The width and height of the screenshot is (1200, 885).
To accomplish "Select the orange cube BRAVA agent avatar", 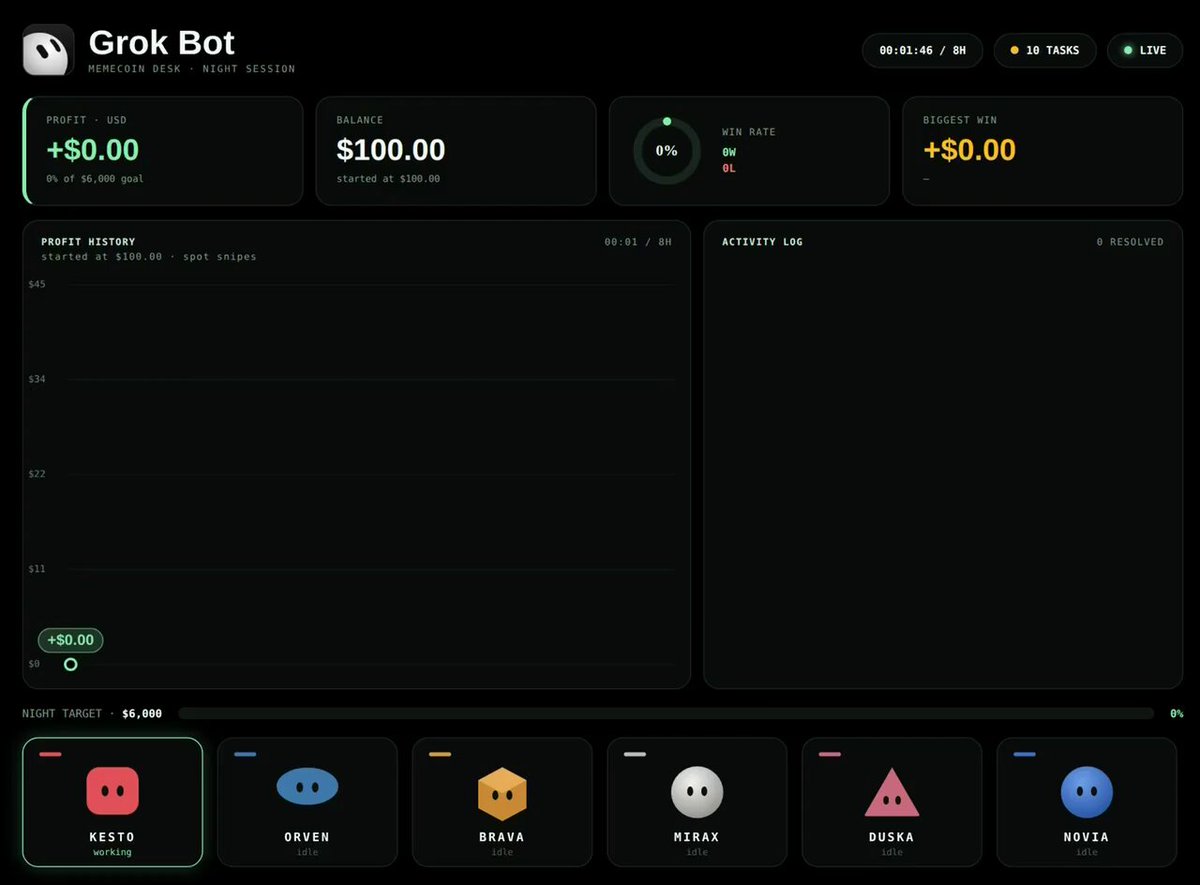I will [x=502, y=793].
